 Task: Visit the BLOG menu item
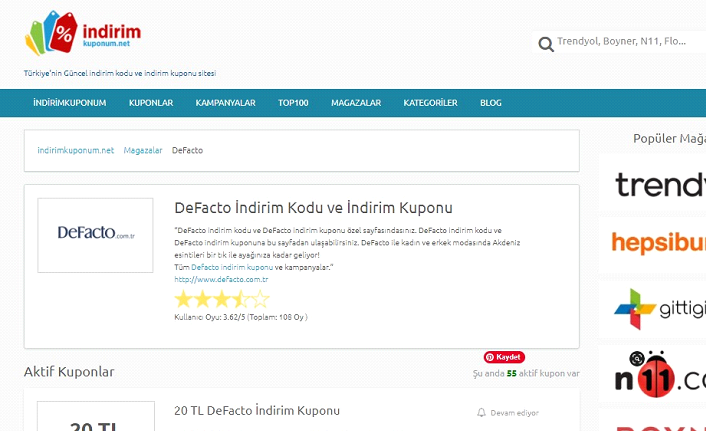tap(490, 103)
